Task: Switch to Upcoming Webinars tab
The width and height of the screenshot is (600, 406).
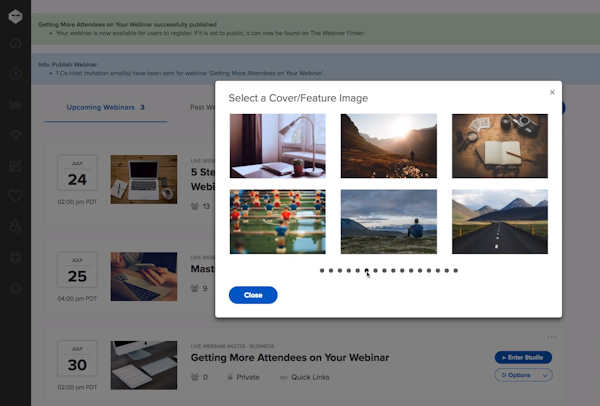Action: click(x=105, y=107)
